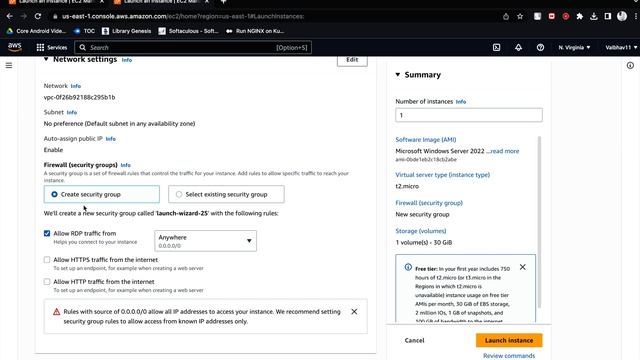Open the info panel icon at right edge
The height and width of the screenshot is (360, 640).
pyautogui.click(x=630, y=65)
